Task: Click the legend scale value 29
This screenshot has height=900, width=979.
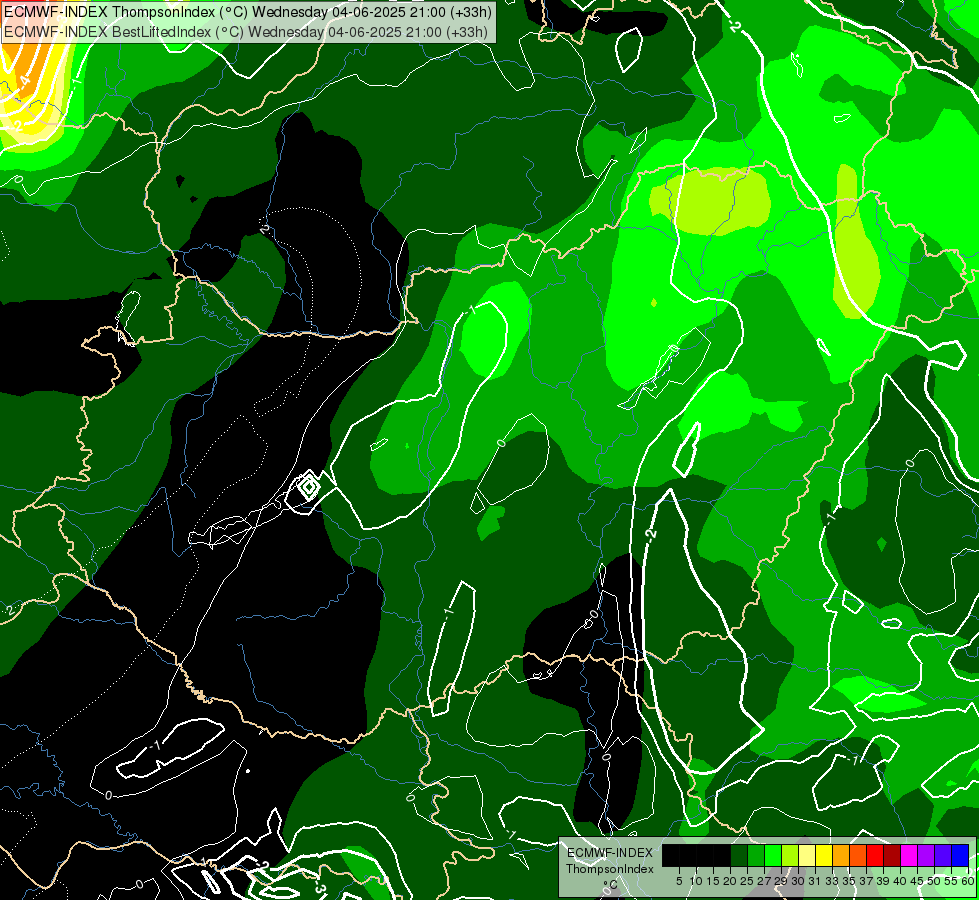Action: 780,881
